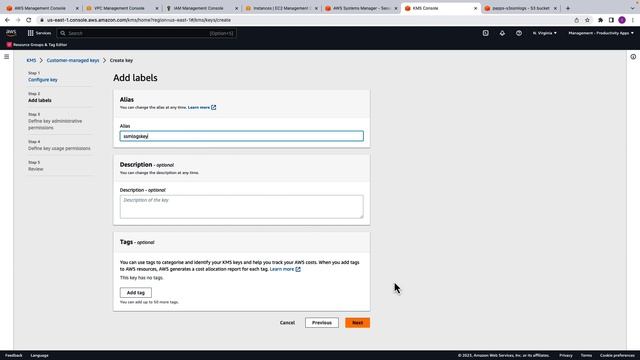
Task: Open the CloudShell icon in the header
Action: pyautogui.click(x=485, y=33)
